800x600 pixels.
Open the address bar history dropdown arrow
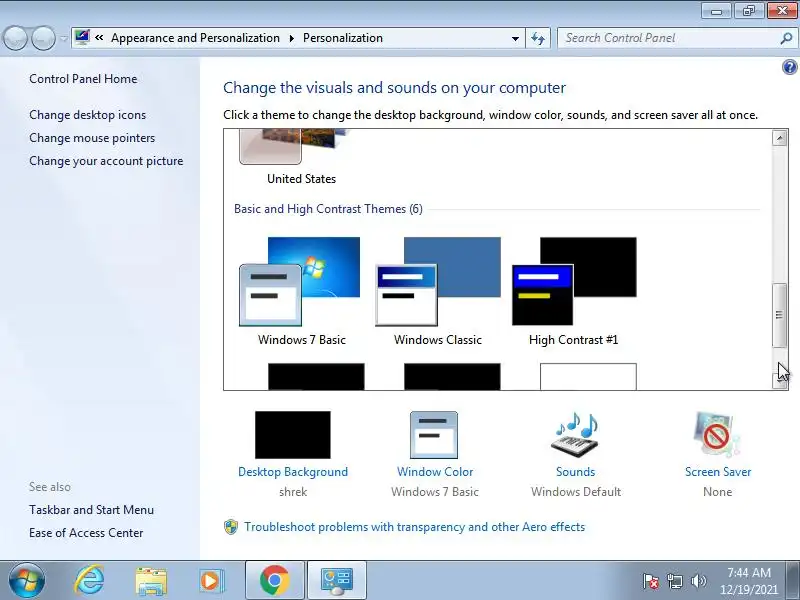pyautogui.click(x=515, y=39)
